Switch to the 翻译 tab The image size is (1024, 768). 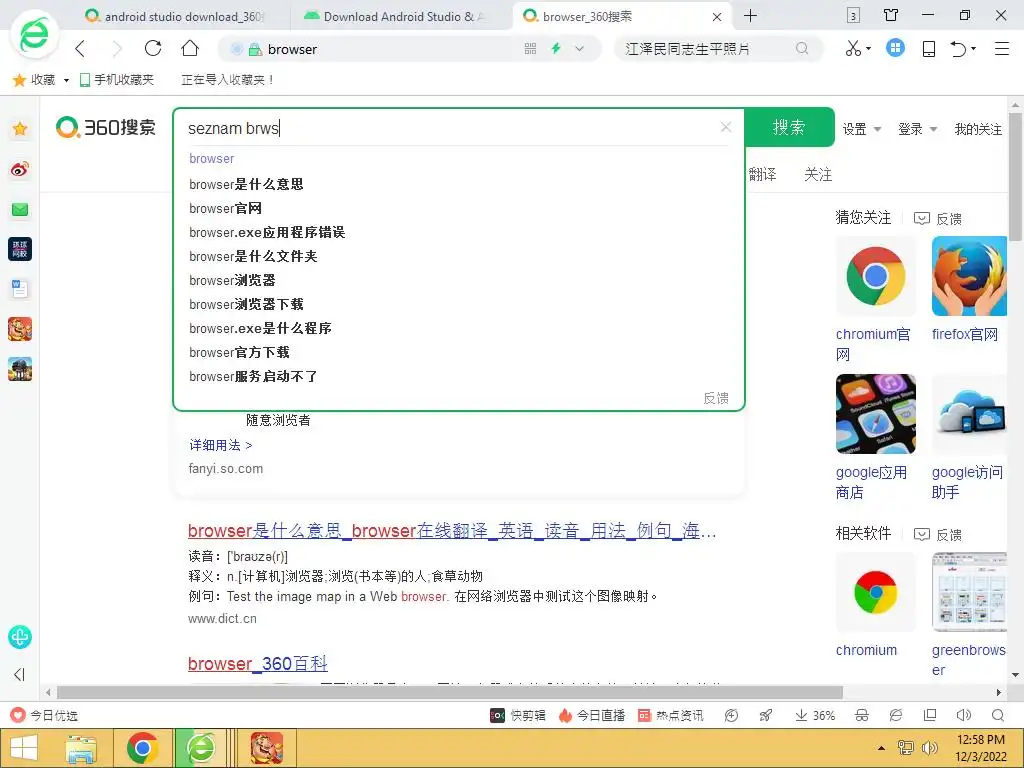coord(762,174)
